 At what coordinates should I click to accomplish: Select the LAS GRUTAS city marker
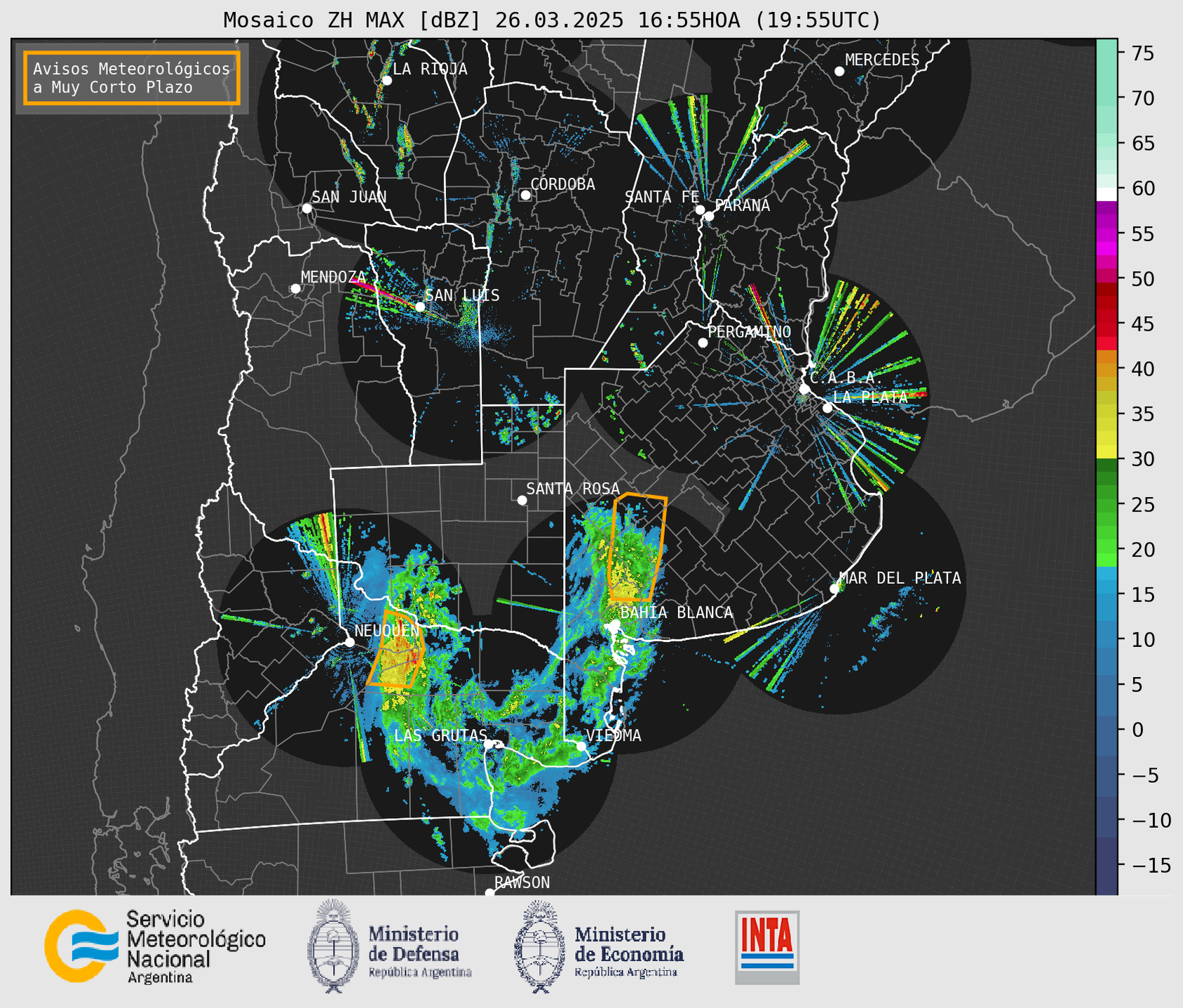pos(489,744)
